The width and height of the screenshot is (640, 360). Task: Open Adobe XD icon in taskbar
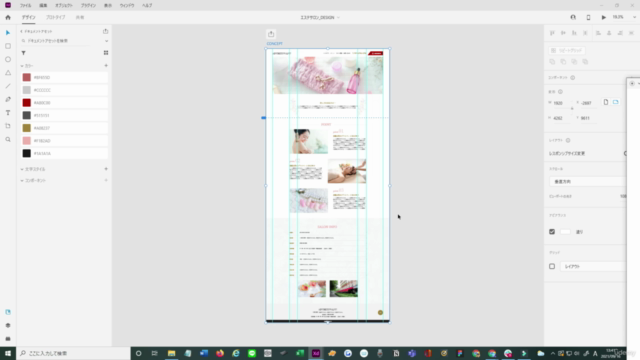point(316,353)
